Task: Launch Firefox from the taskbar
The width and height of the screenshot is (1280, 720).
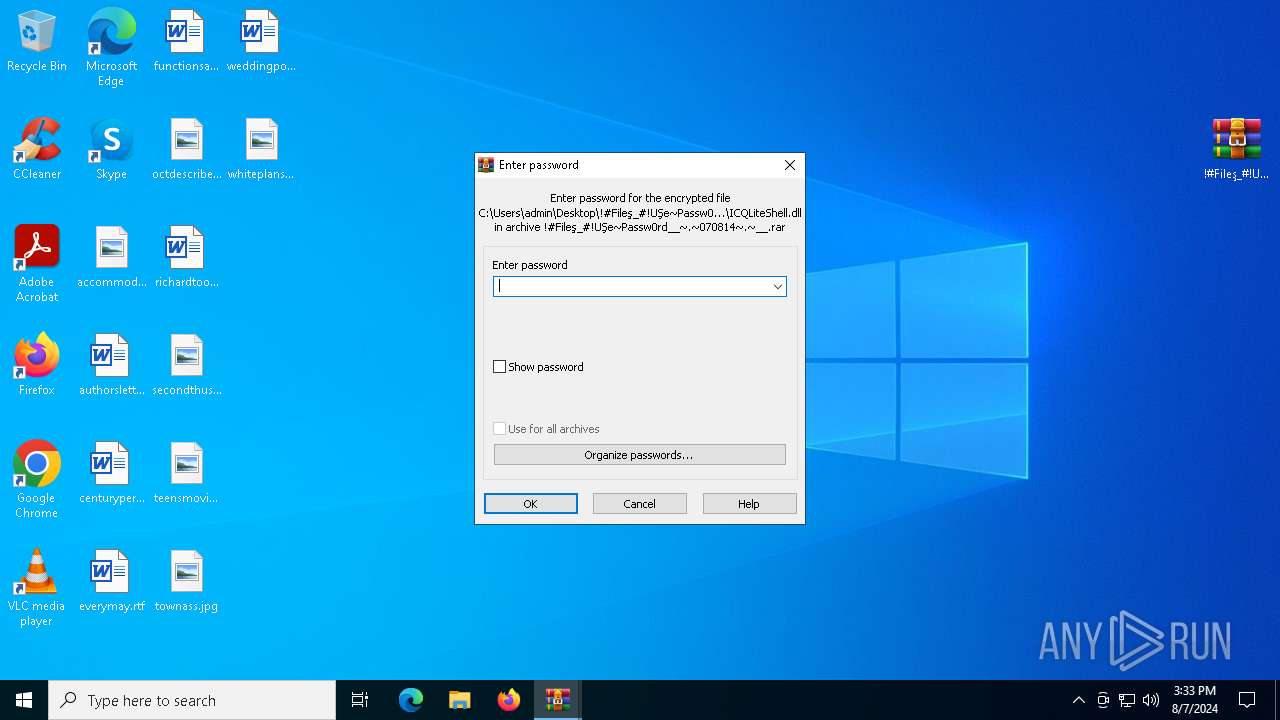Action: [x=509, y=700]
